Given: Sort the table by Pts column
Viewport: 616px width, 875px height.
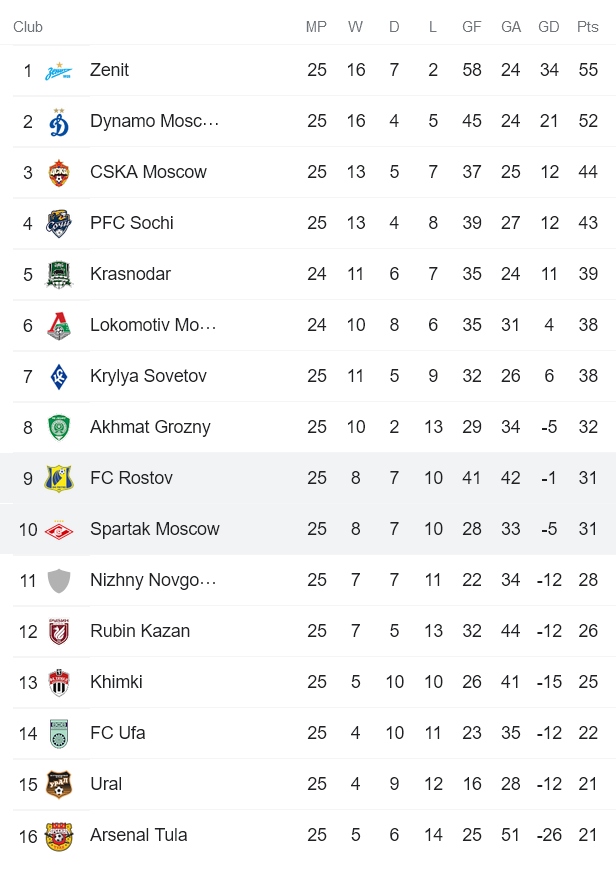Looking at the screenshot, I should pyautogui.click(x=586, y=27).
